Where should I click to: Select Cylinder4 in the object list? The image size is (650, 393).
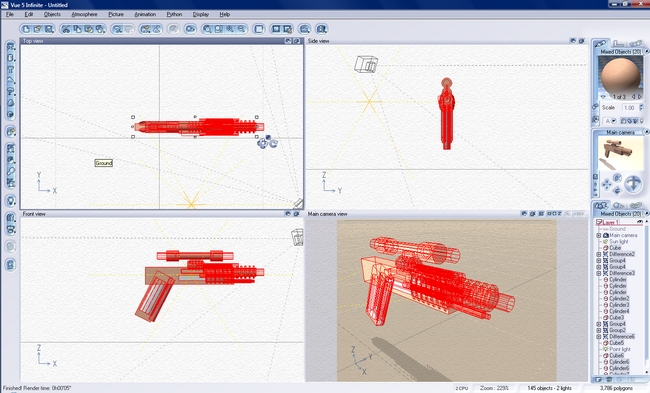point(619,311)
